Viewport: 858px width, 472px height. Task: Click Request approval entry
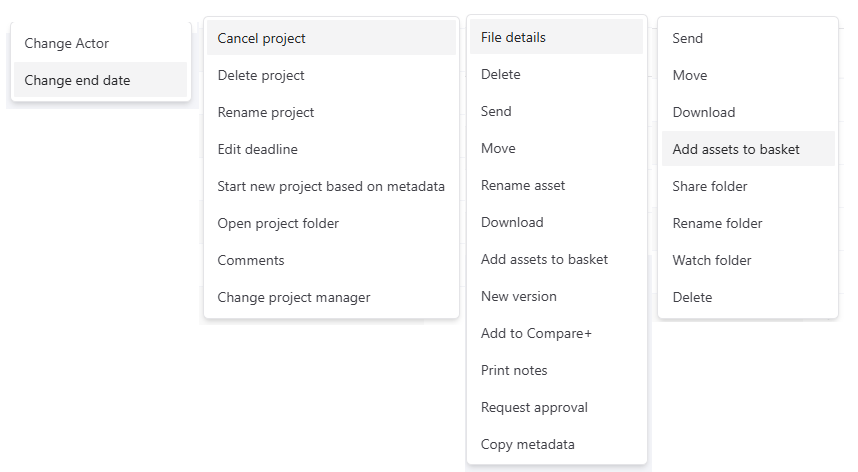[534, 407]
